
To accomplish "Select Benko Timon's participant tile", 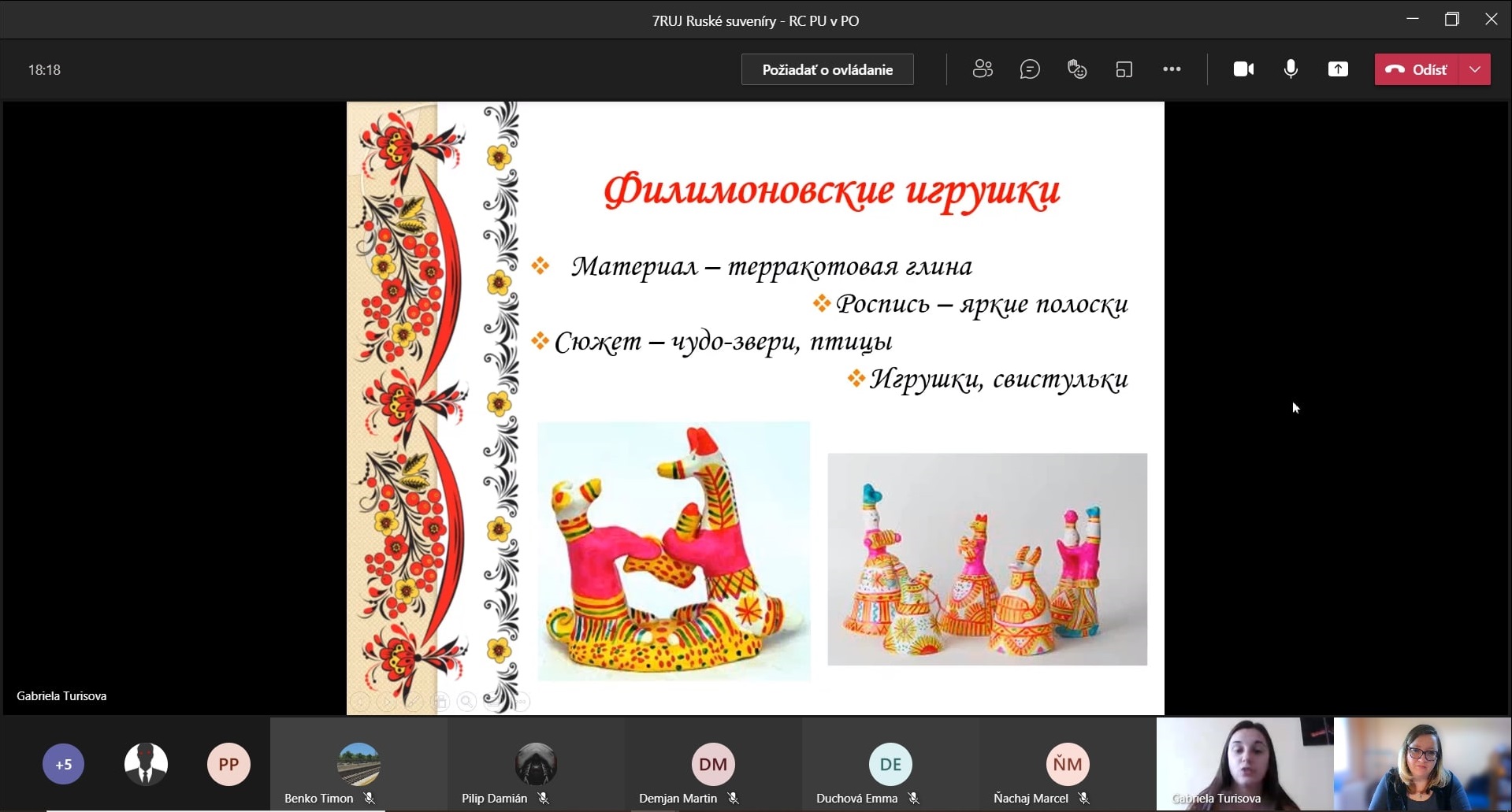I will pyautogui.click(x=358, y=764).
